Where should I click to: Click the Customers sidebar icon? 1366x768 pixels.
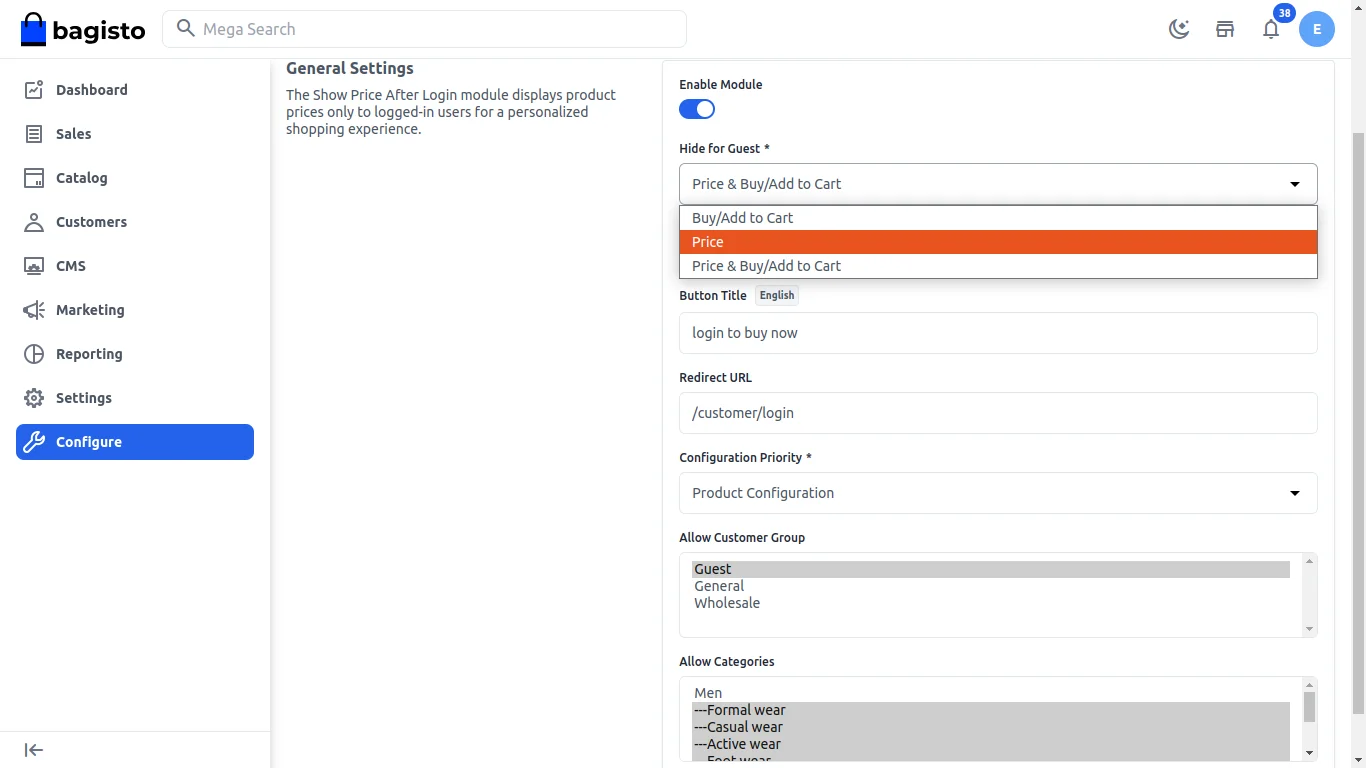coord(32,222)
